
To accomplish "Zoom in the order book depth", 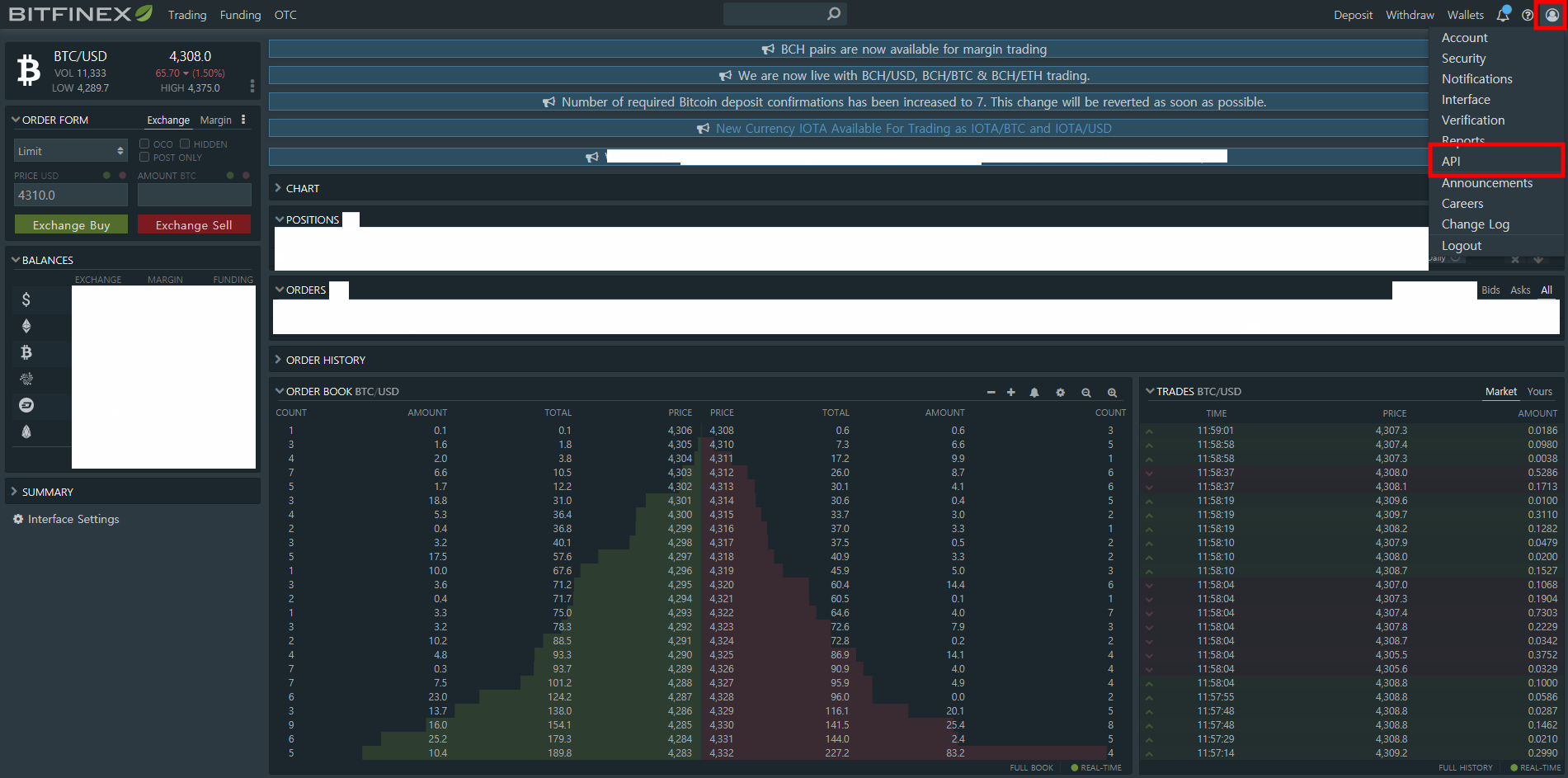I will click(x=1112, y=393).
